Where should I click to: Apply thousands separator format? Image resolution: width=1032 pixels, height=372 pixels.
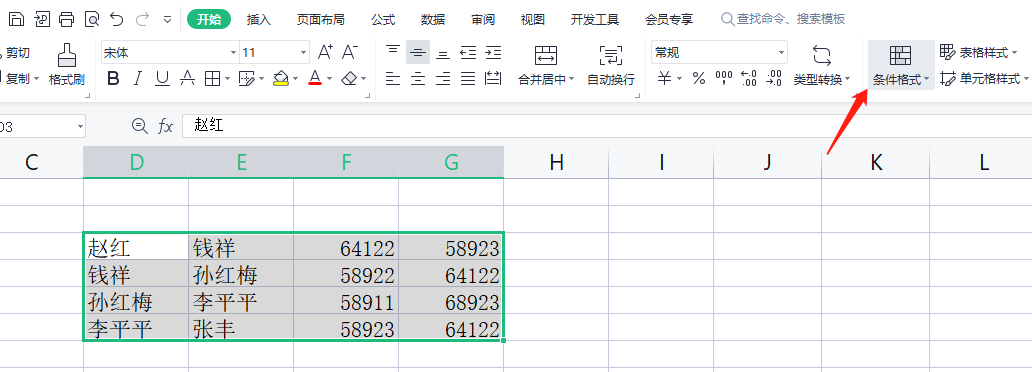coord(724,79)
